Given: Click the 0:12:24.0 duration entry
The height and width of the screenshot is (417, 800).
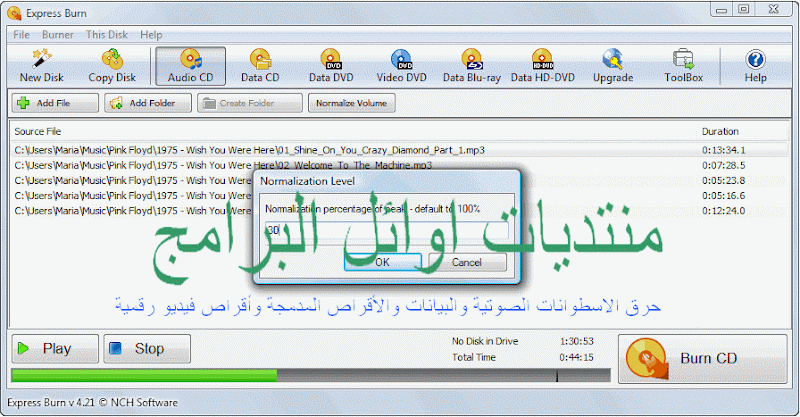Looking at the screenshot, I should 723,211.
